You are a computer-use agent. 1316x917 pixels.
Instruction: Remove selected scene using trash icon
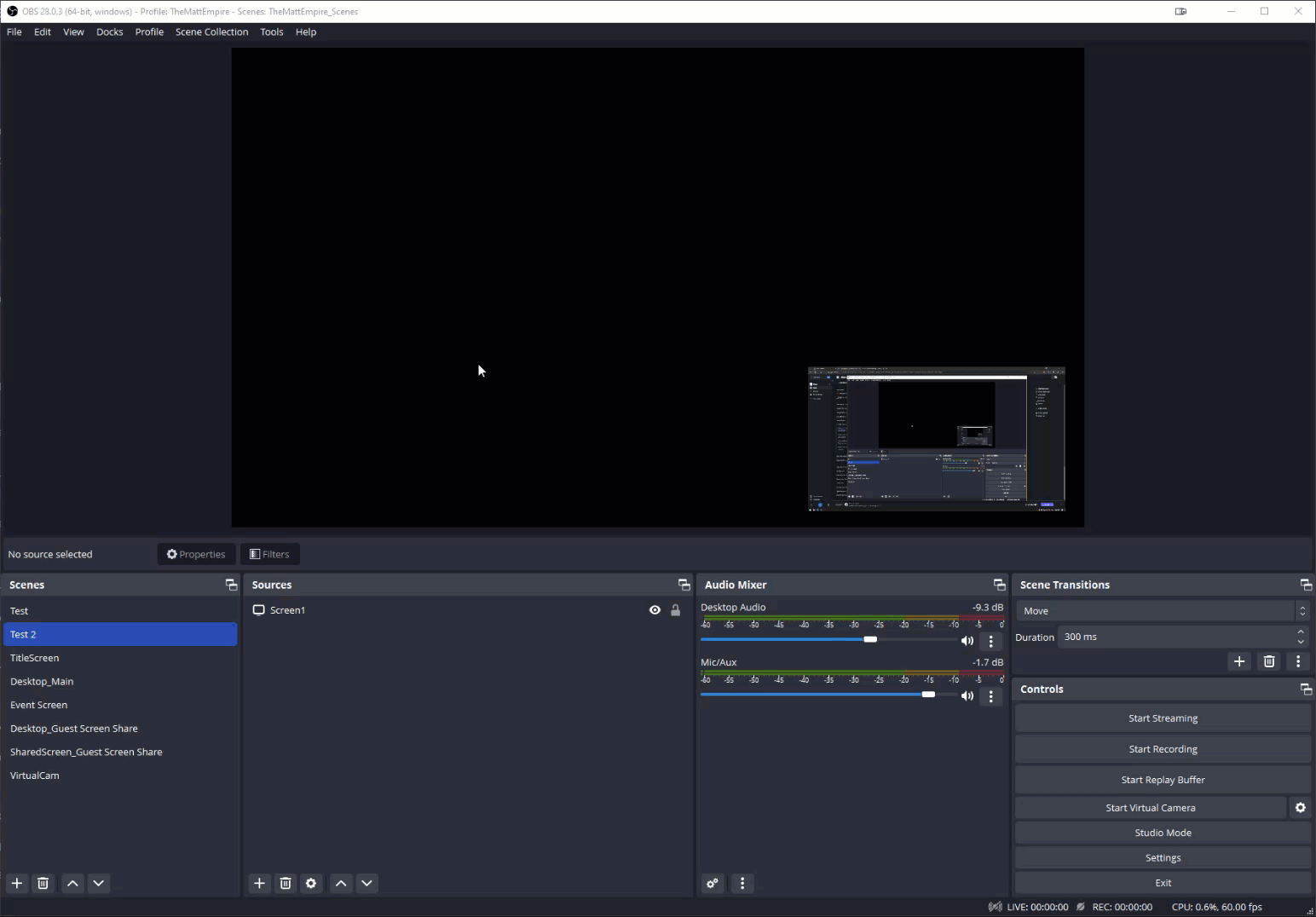(43, 883)
